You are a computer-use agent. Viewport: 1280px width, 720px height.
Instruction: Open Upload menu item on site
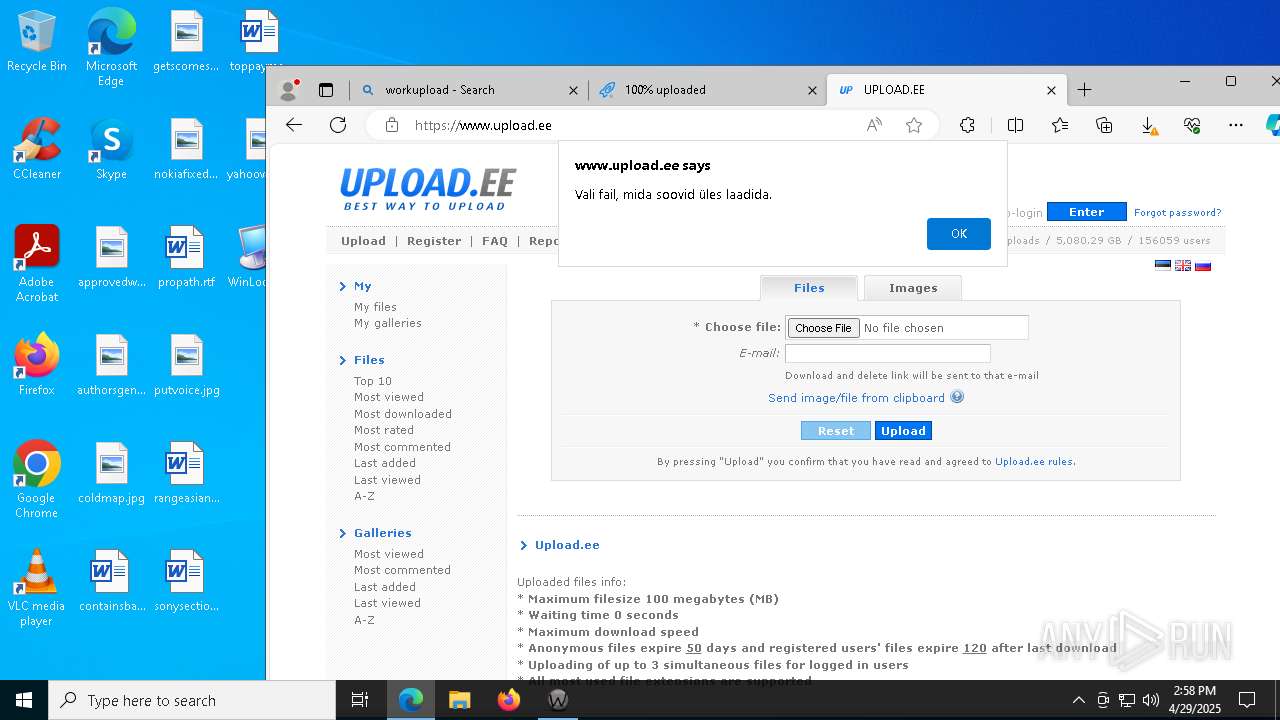click(x=363, y=241)
